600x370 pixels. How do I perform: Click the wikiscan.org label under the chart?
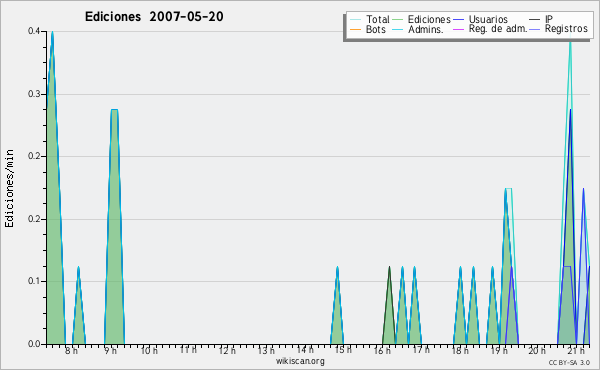click(300, 361)
